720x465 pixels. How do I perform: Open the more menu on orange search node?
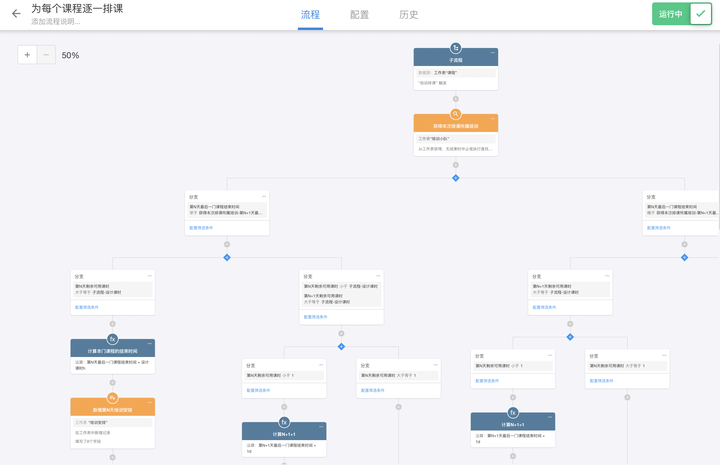point(492,119)
